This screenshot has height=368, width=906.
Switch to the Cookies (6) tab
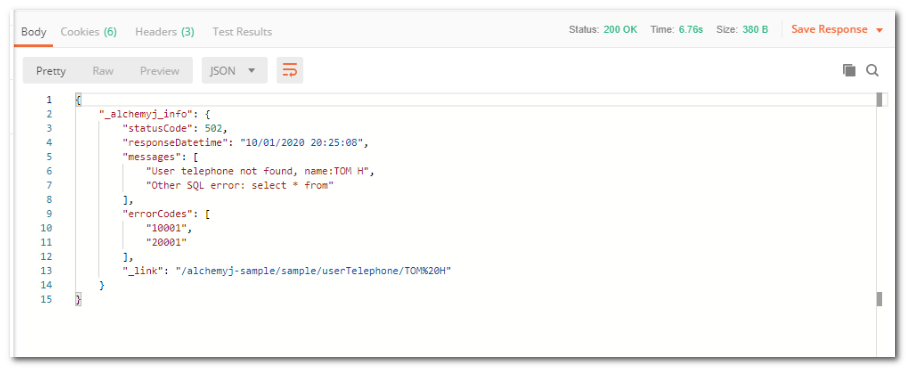click(88, 32)
